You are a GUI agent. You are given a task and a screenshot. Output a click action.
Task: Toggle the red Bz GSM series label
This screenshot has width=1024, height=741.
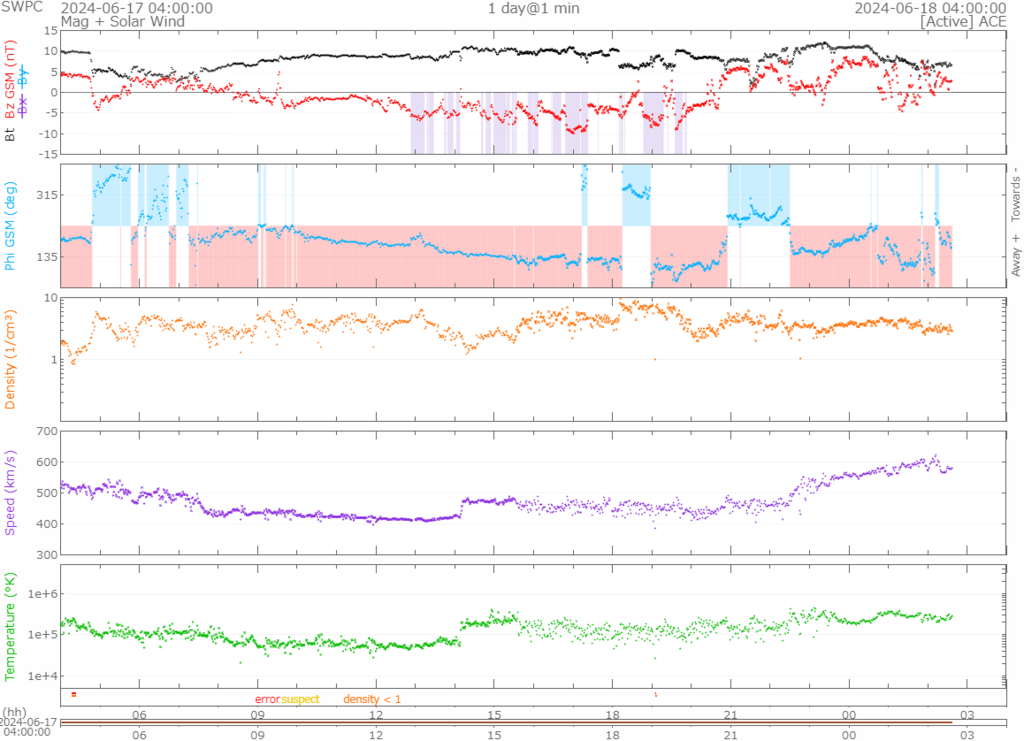click(x=10, y=79)
